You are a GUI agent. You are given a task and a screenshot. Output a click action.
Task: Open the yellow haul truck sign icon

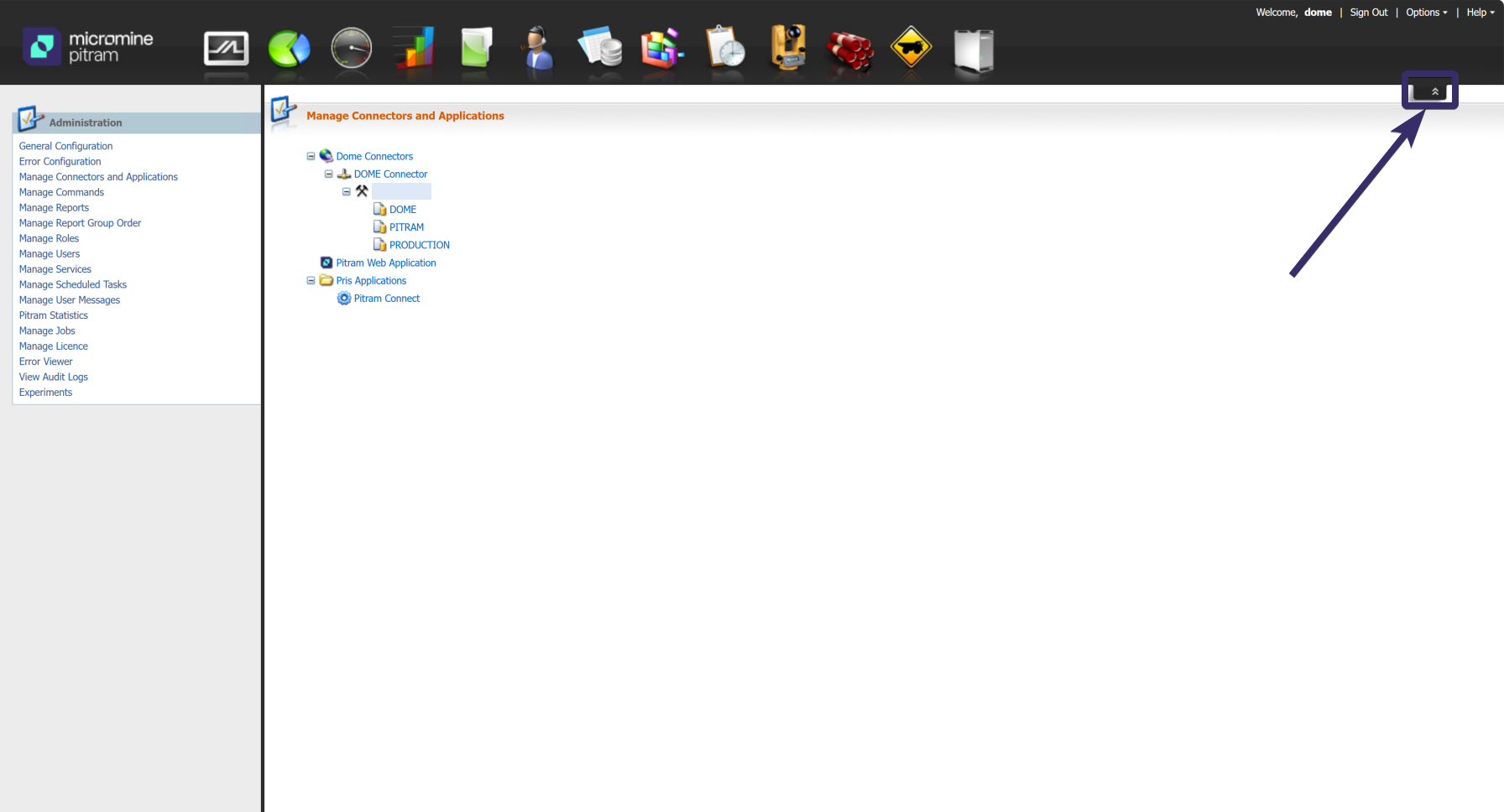coord(911,48)
